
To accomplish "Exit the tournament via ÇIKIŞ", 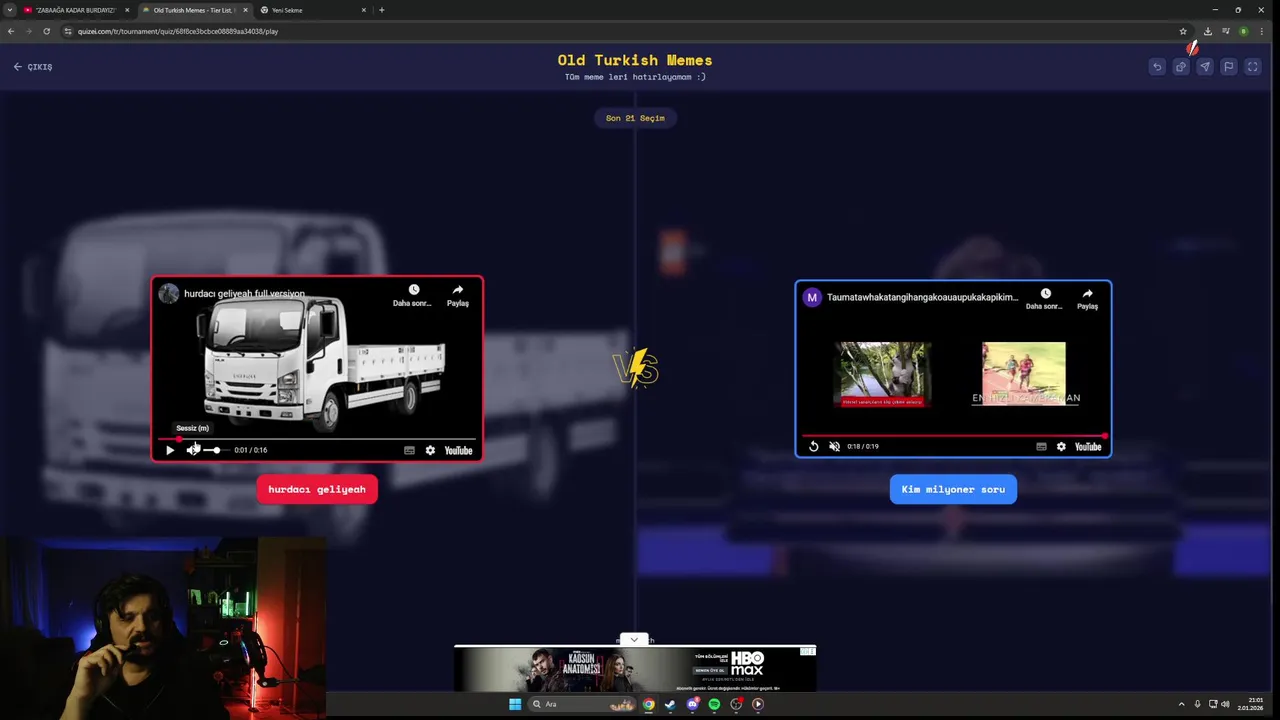I will (x=33, y=67).
